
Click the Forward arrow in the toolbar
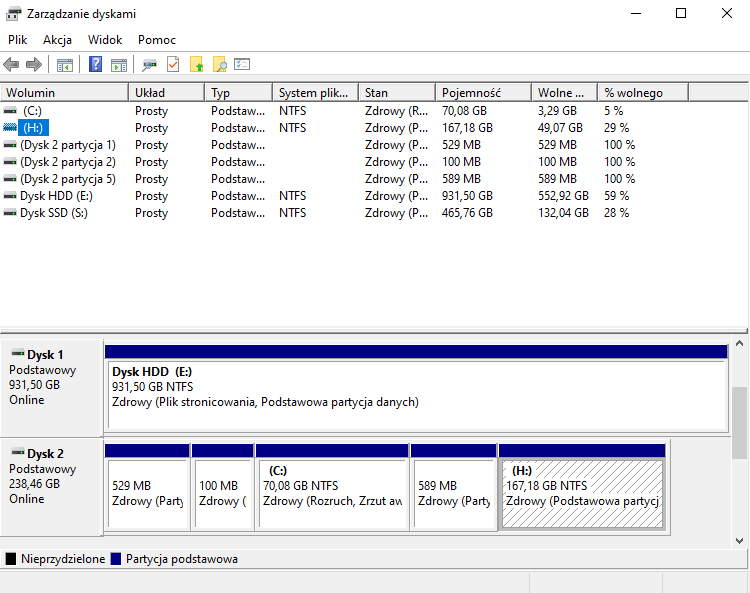[34, 65]
